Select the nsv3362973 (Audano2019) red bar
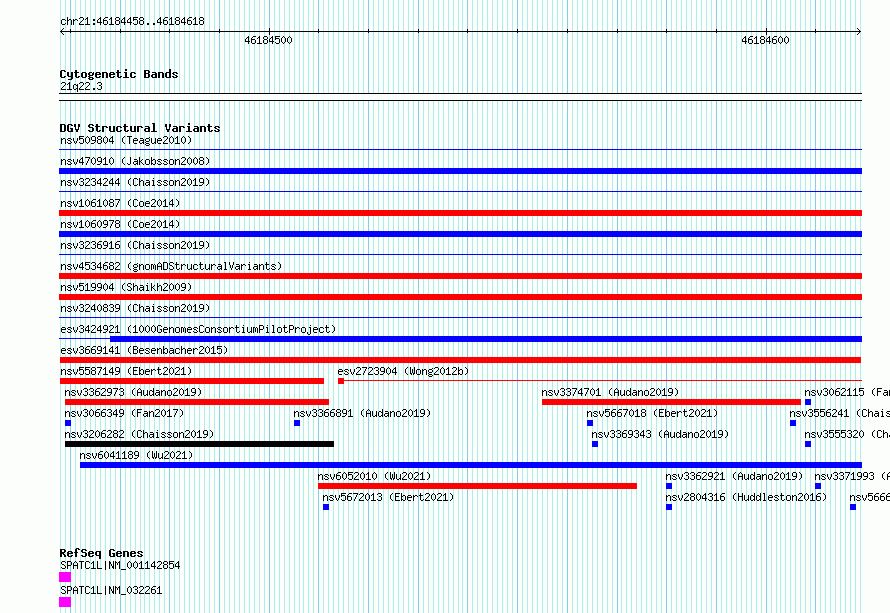The image size is (890, 613). 197,402
